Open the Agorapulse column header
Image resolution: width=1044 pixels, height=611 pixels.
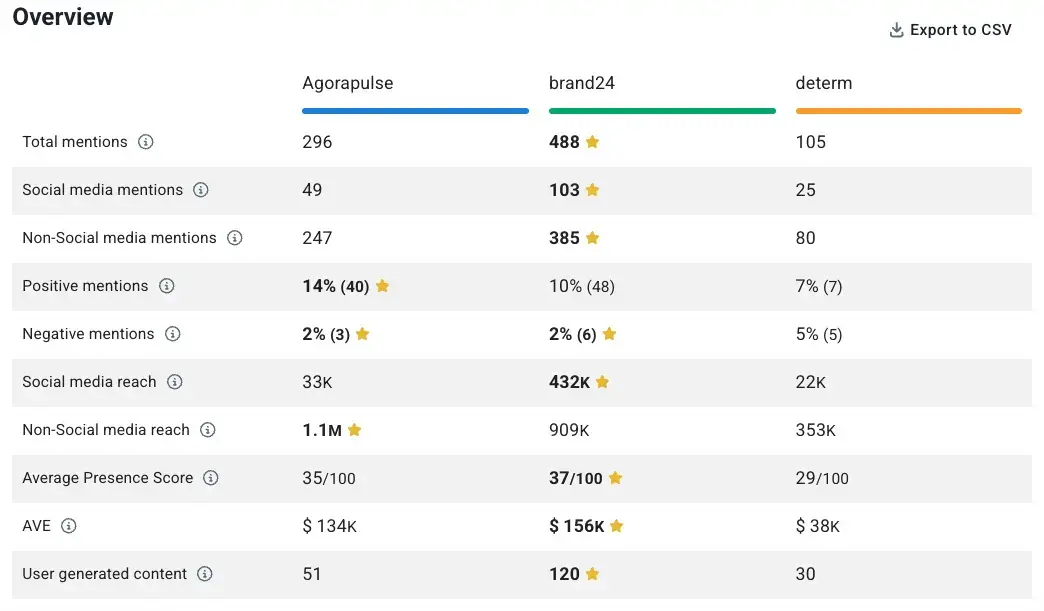pos(347,83)
